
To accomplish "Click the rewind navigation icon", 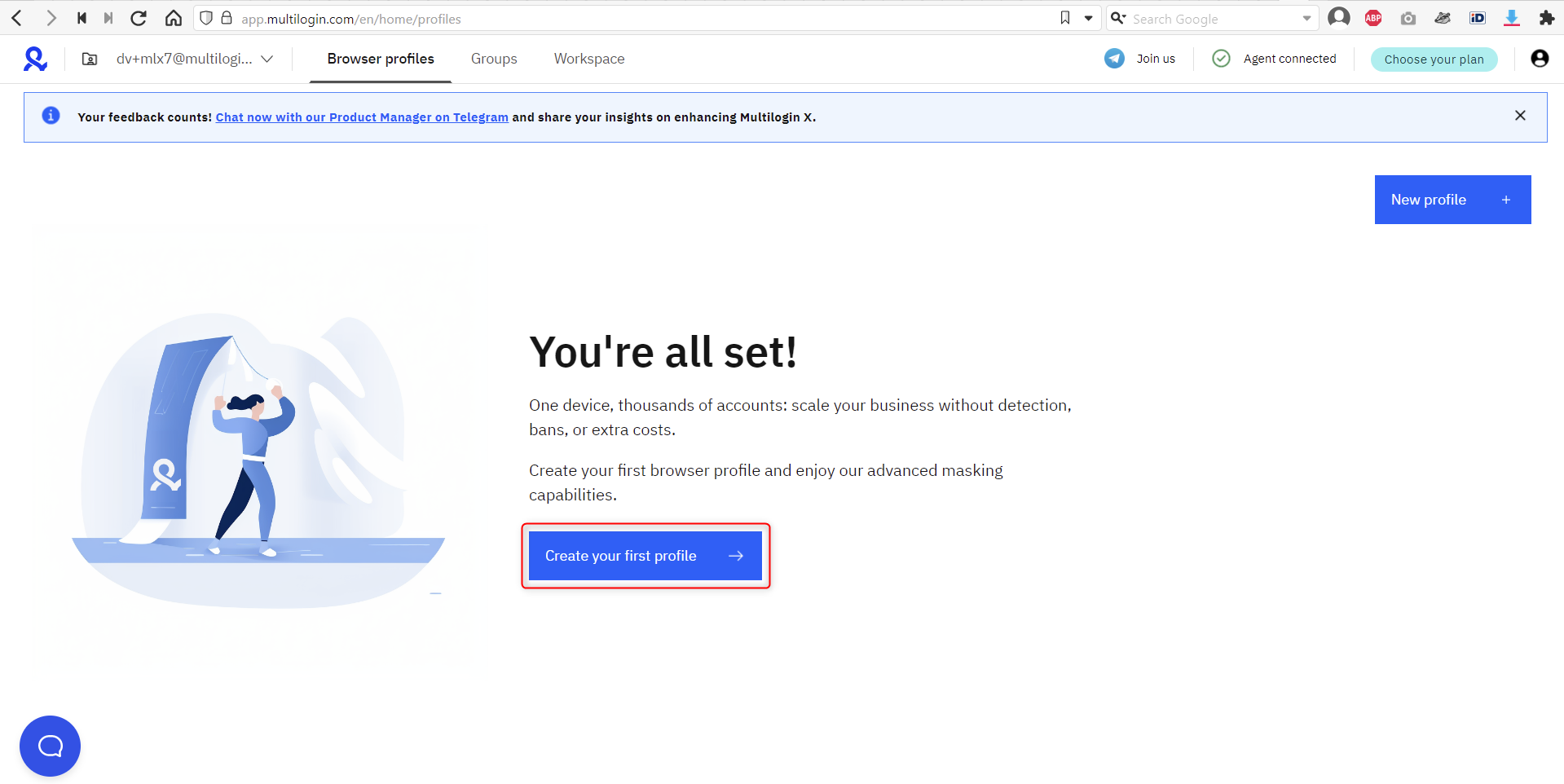I will tap(82, 18).
